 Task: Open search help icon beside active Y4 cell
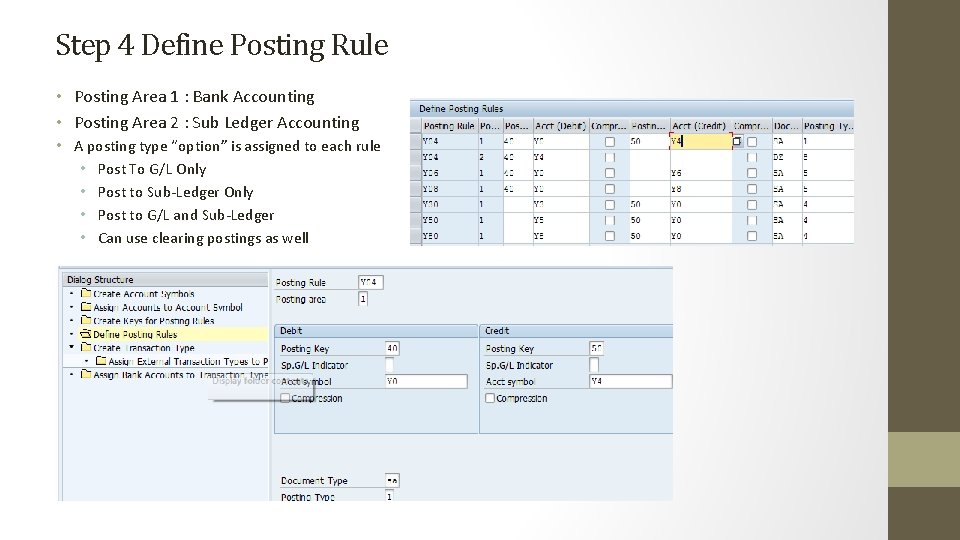pyautogui.click(x=737, y=141)
